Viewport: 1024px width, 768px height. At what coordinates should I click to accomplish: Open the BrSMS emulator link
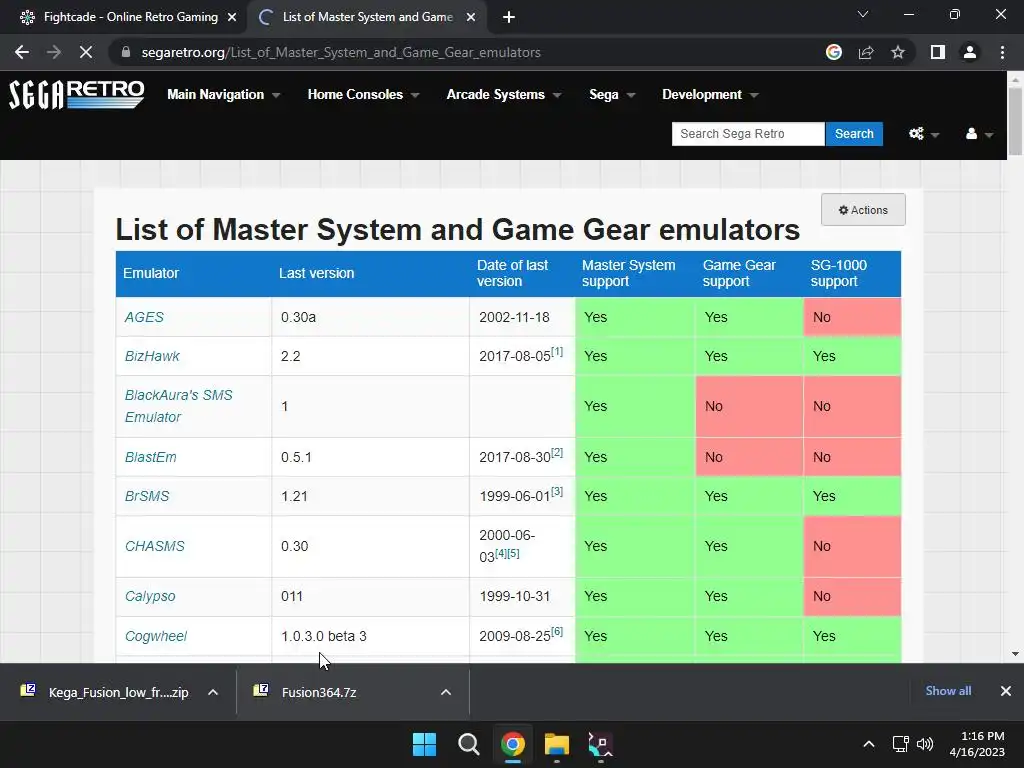point(146,496)
